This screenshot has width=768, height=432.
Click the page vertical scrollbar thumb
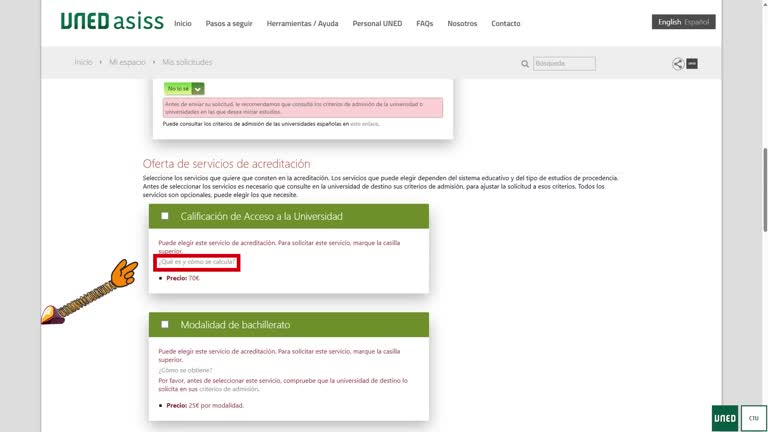pos(765,190)
